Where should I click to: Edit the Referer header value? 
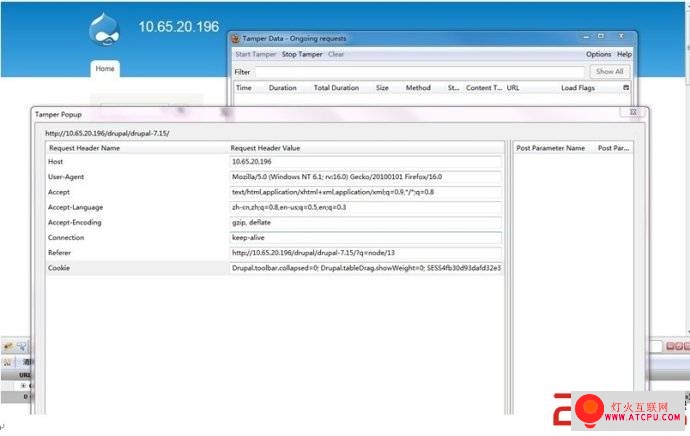point(365,253)
